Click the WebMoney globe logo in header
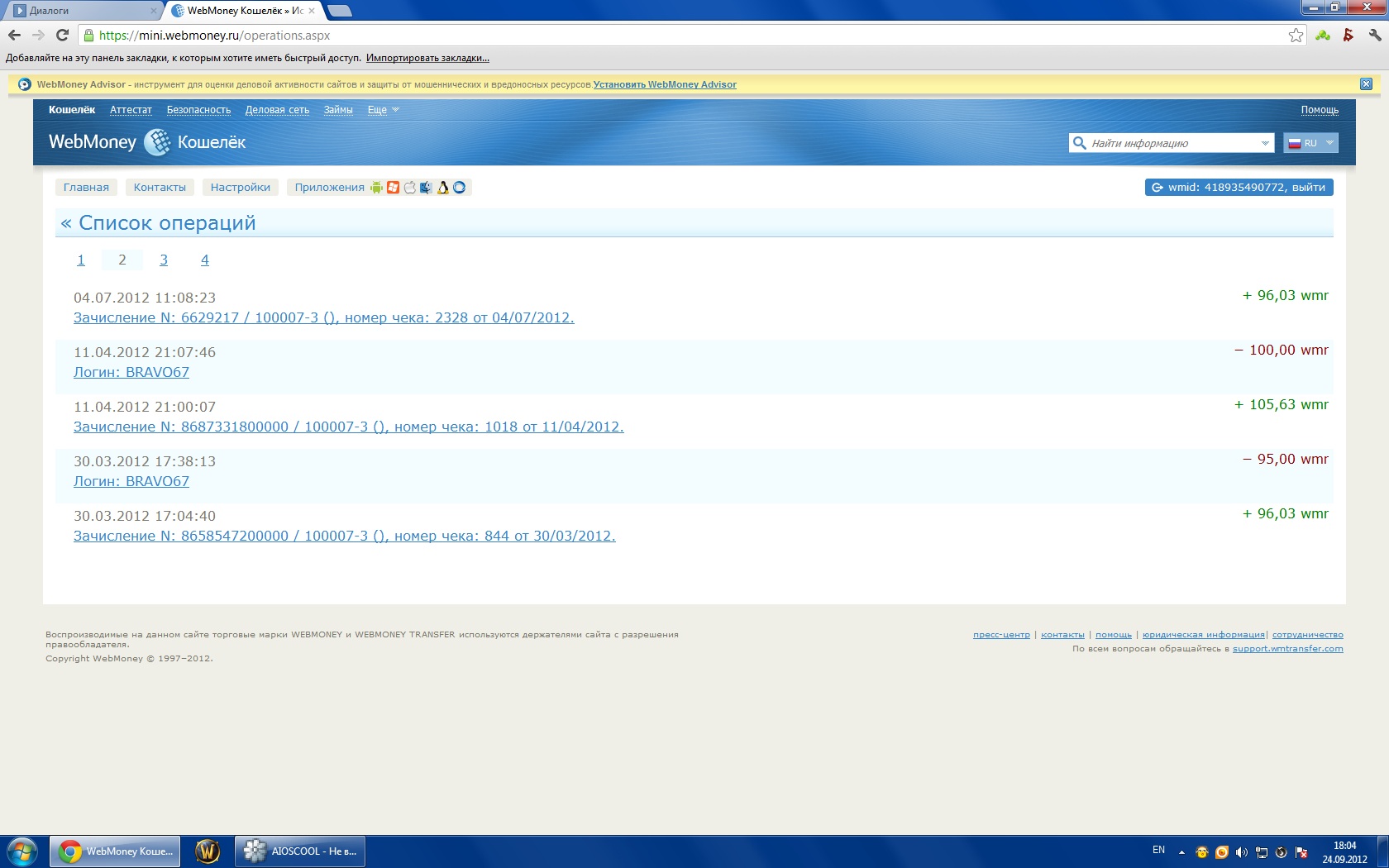Viewport: 1389px width, 868px height. click(x=157, y=142)
